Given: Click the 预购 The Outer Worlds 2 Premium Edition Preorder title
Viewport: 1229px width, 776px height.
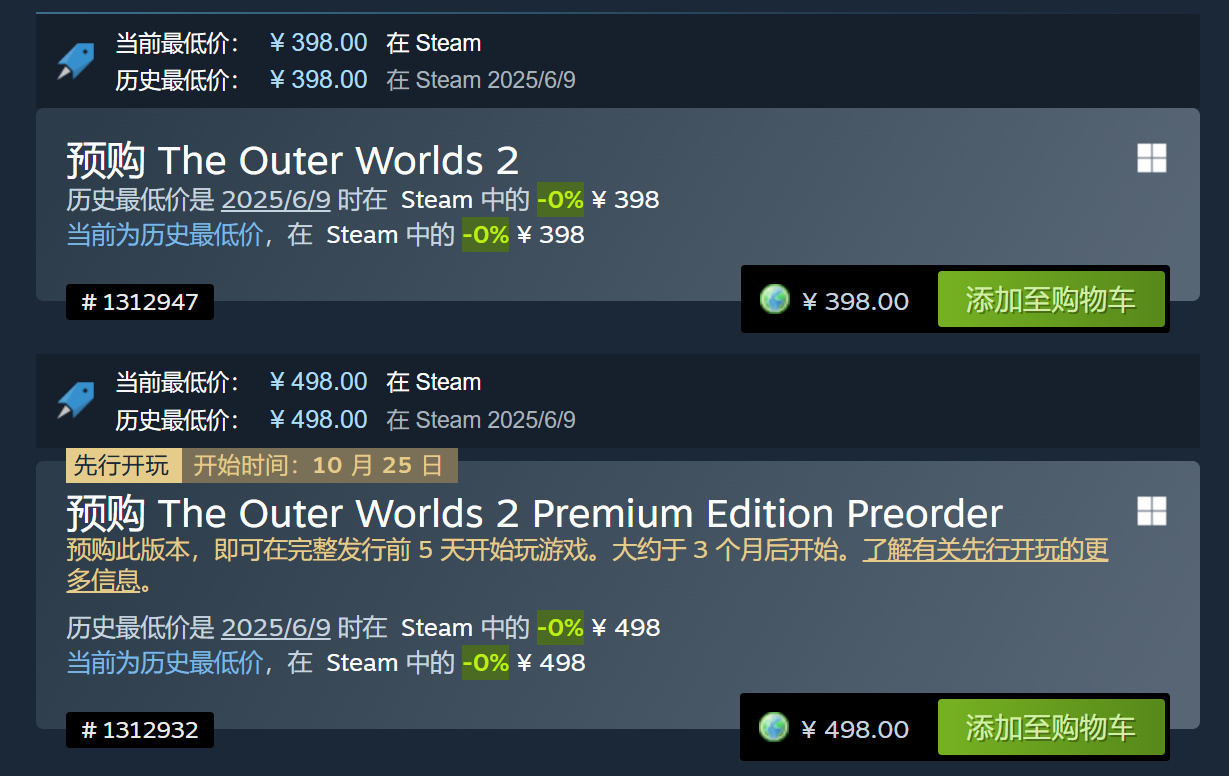Looking at the screenshot, I should (x=534, y=514).
